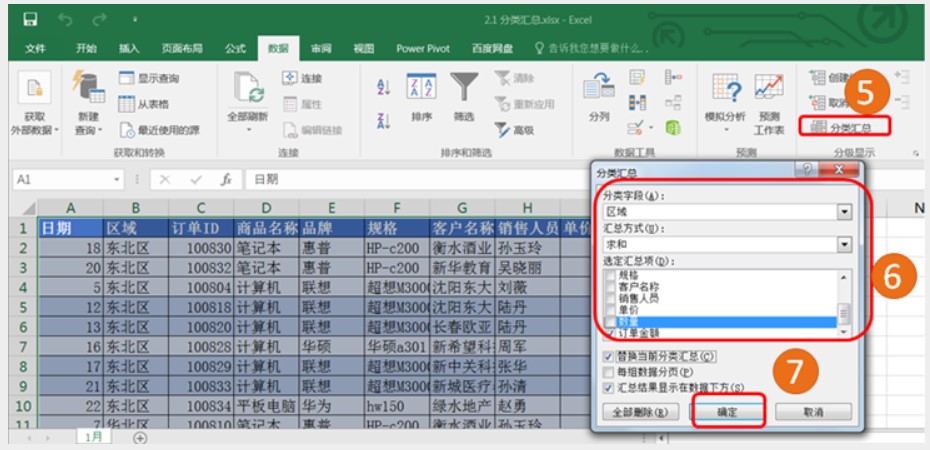
Task: Click the Consolidate icon in 数据工具
Action: (x=673, y=77)
